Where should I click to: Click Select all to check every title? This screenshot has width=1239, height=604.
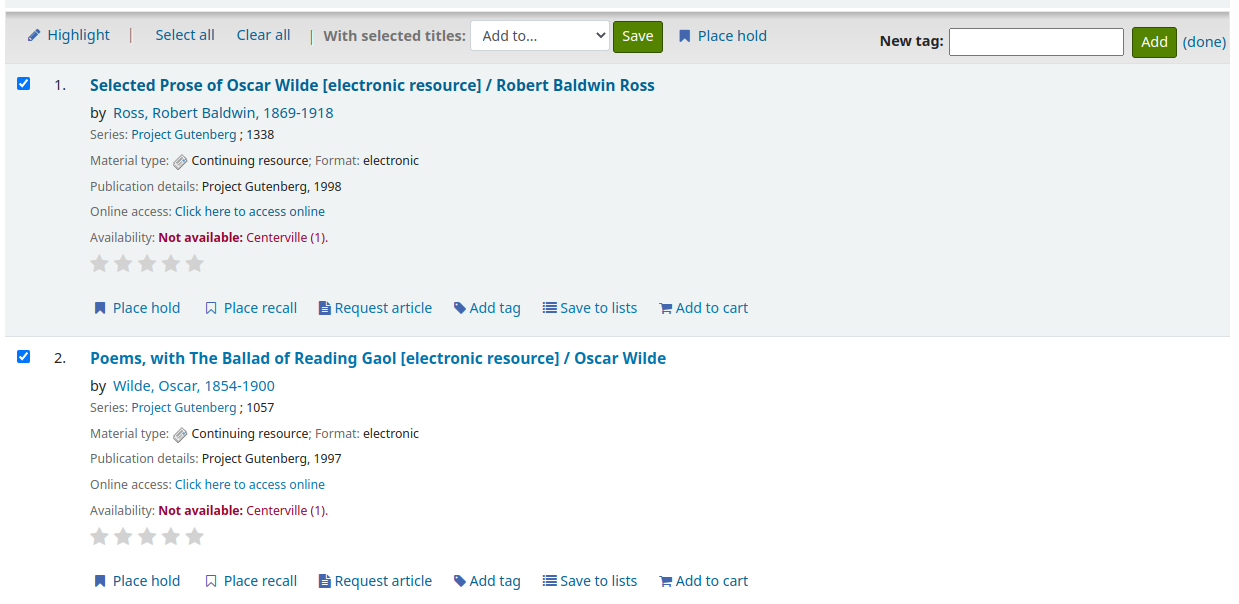click(x=184, y=34)
